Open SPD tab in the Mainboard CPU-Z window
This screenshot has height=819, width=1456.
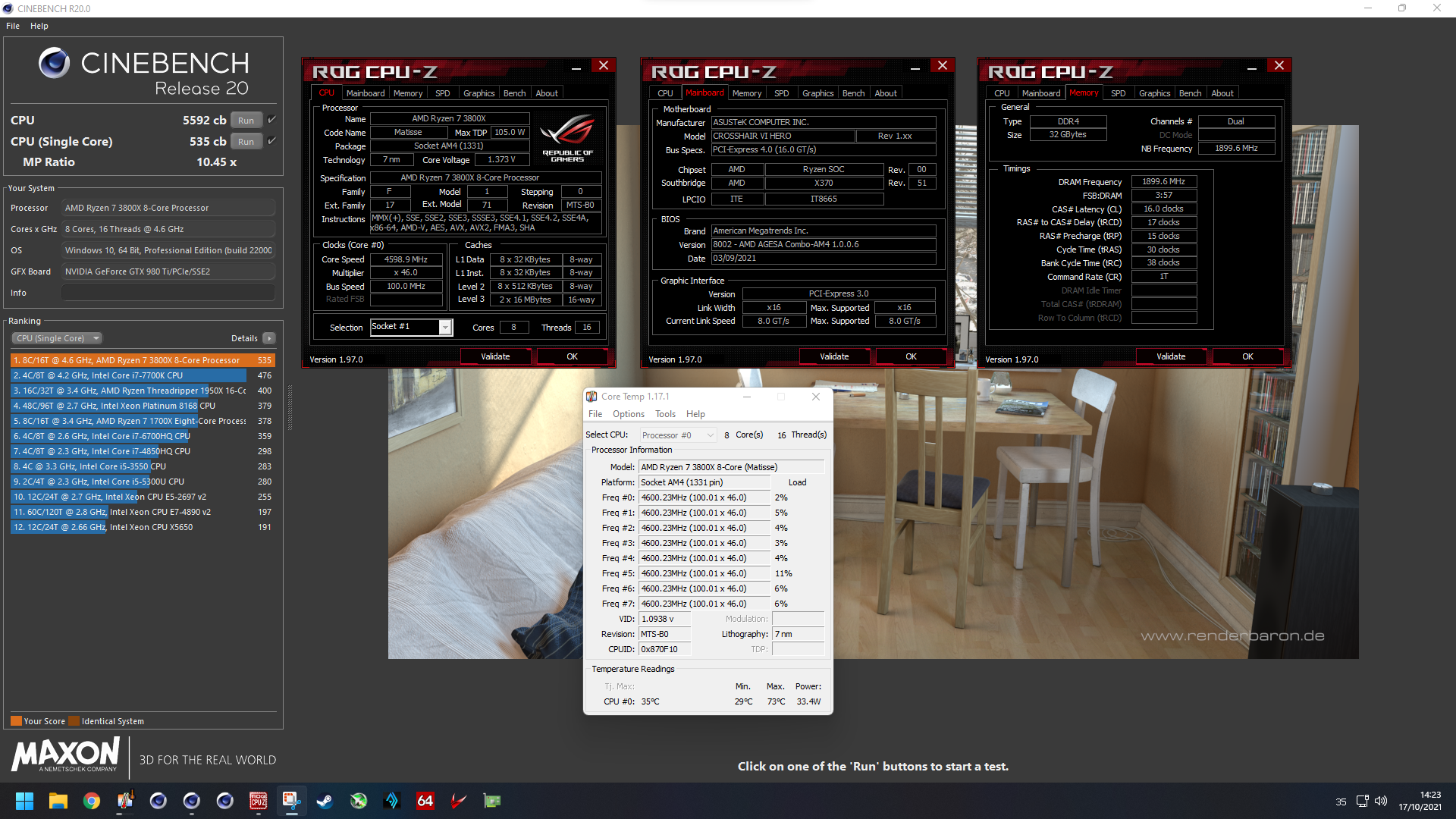tap(781, 93)
